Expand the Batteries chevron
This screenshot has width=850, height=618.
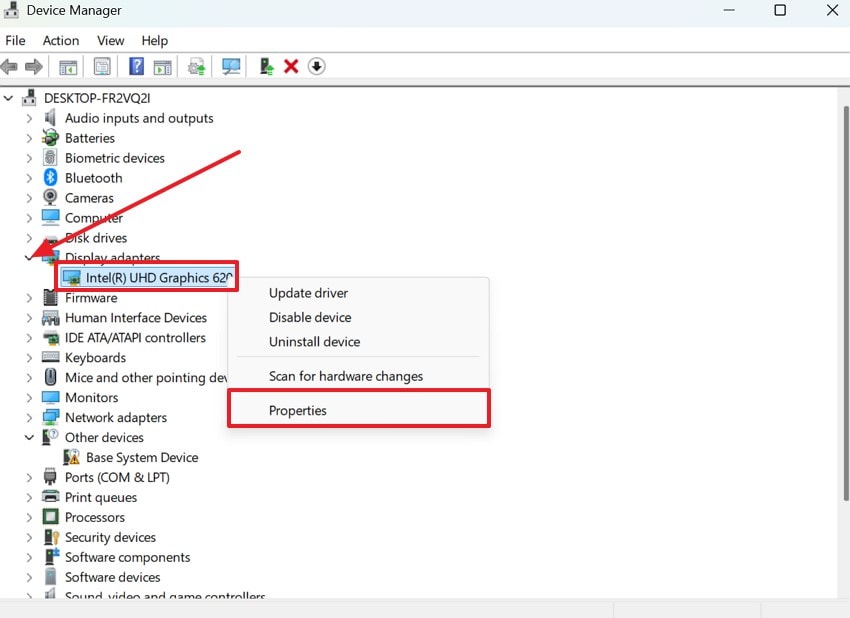click(29, 138)
